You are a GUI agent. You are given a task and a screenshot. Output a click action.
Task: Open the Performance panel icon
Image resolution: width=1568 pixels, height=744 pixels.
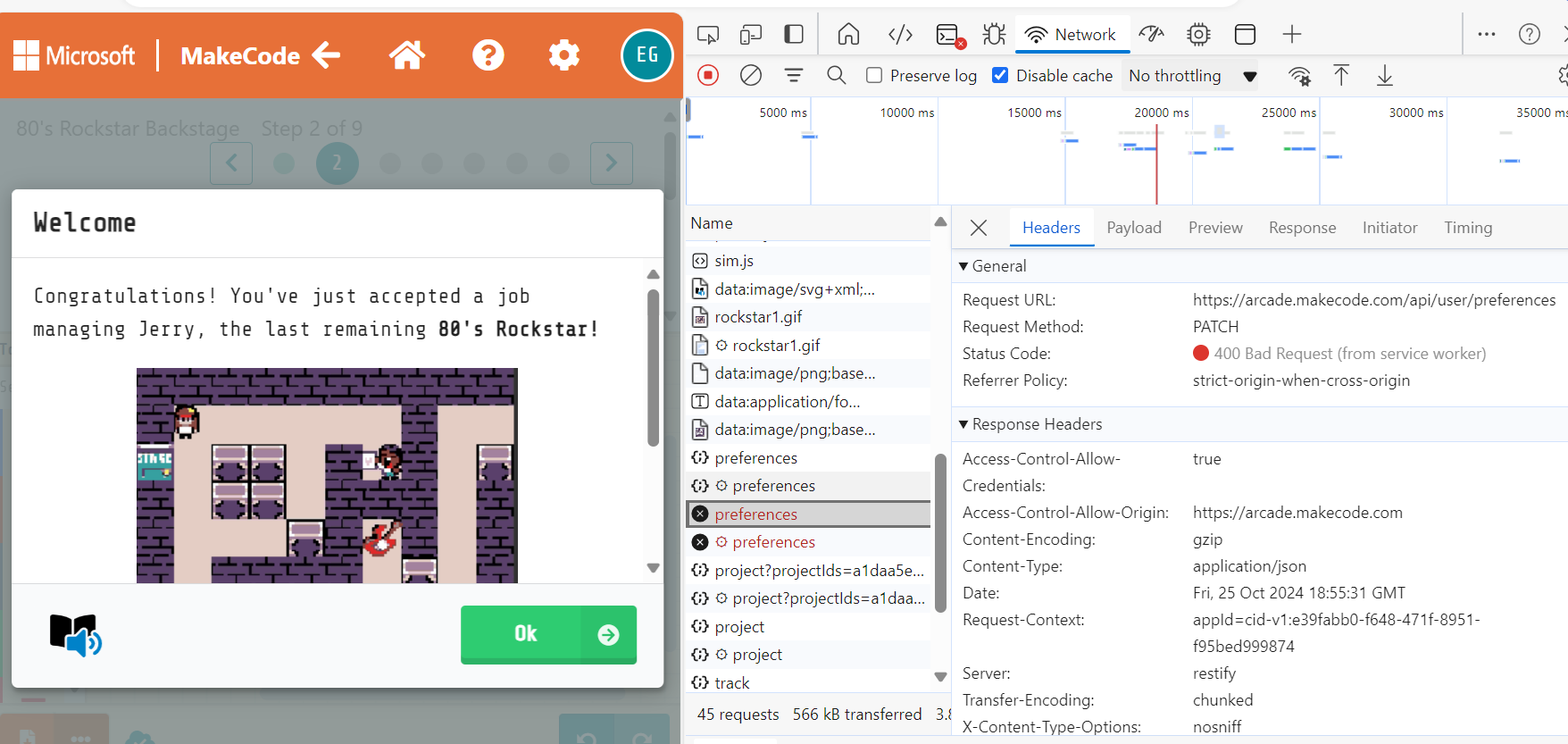tap(1152, 35)
